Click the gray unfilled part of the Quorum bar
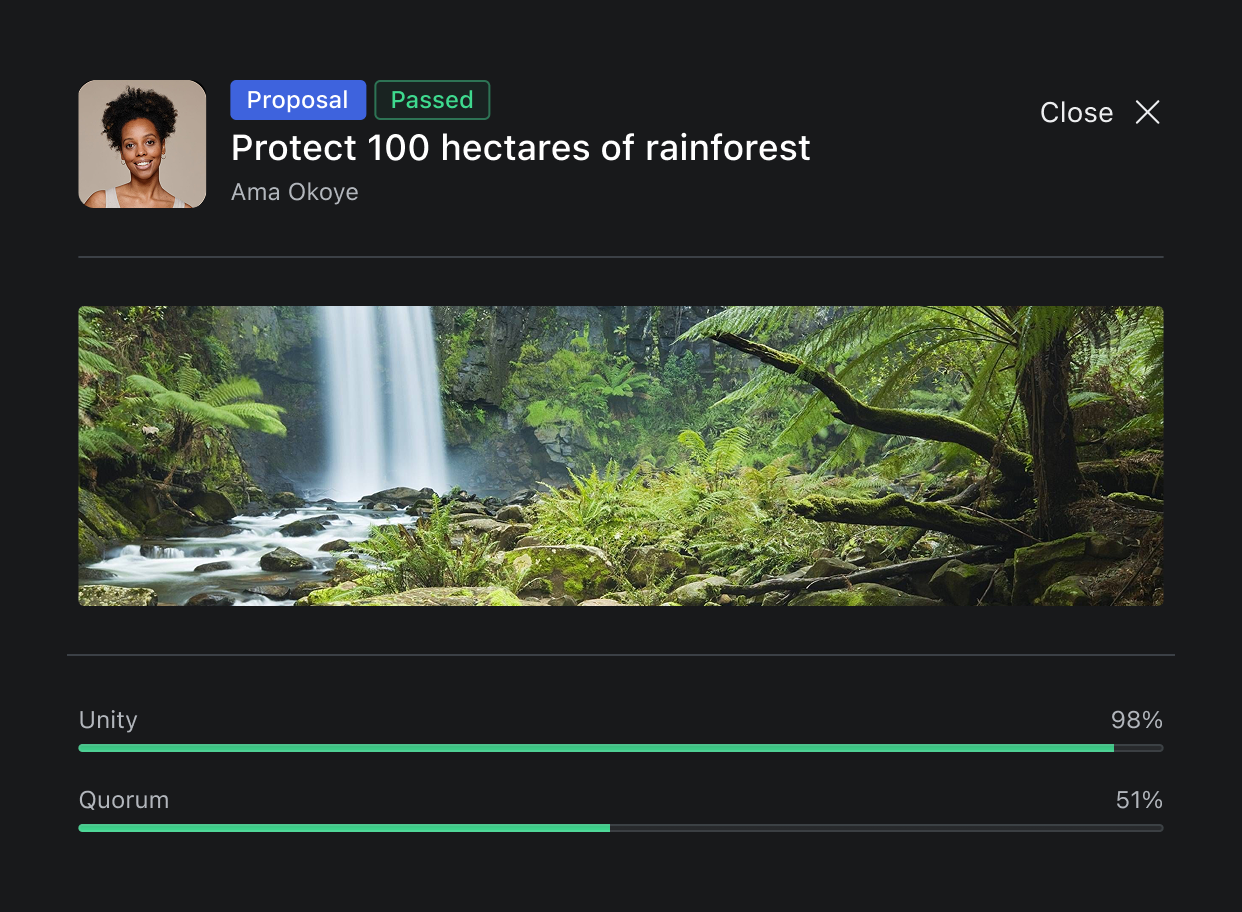 coord(886,828)
